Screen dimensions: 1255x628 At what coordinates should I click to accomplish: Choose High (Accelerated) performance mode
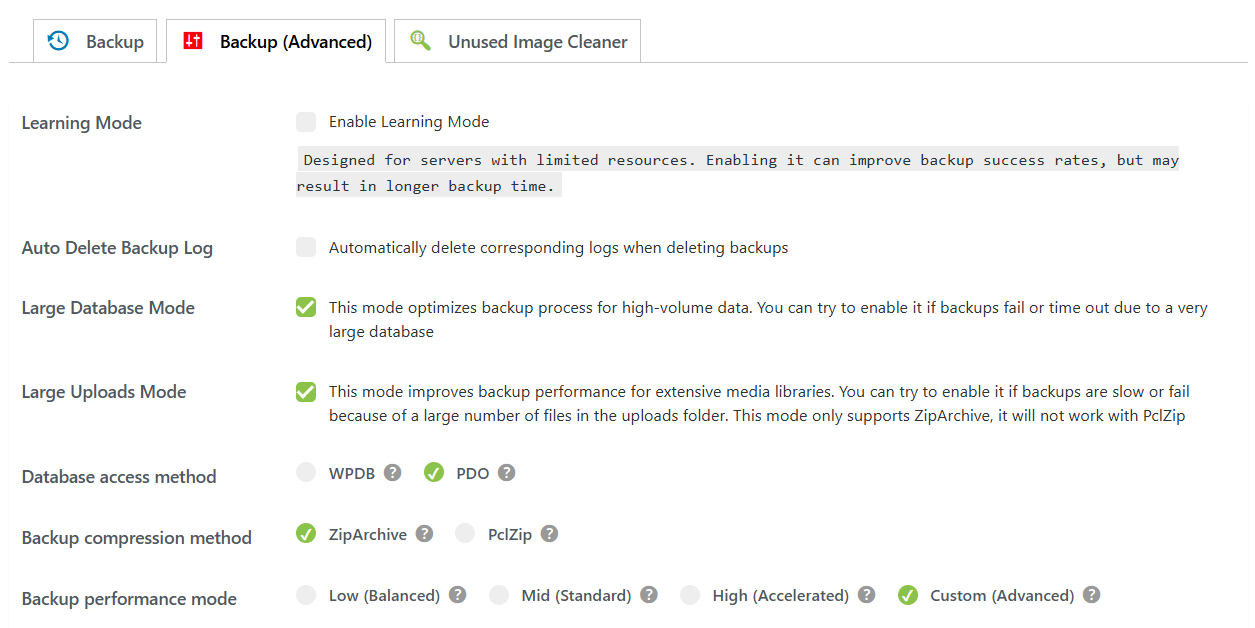coord(690,595)
